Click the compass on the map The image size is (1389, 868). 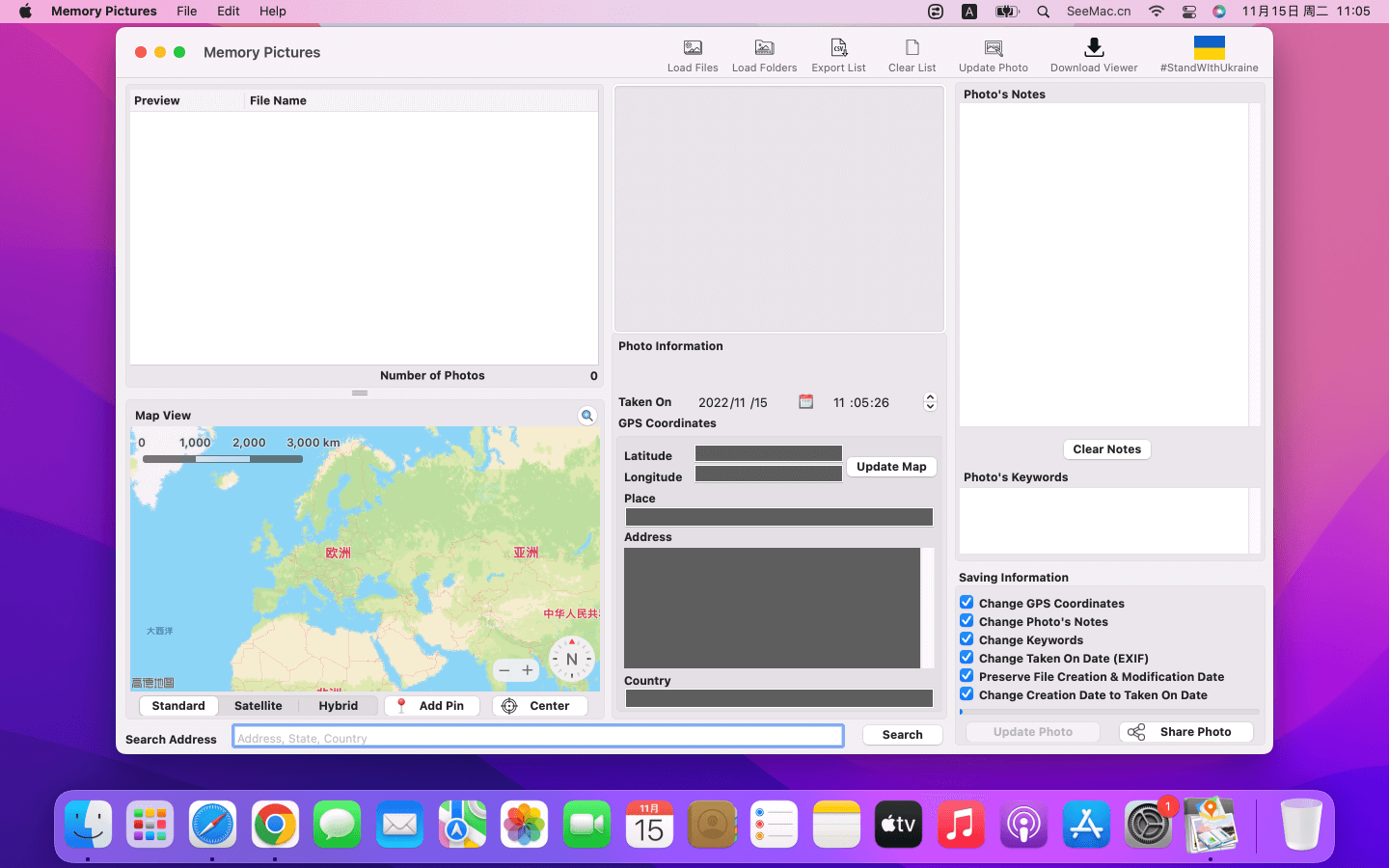(x=571, y=660)
